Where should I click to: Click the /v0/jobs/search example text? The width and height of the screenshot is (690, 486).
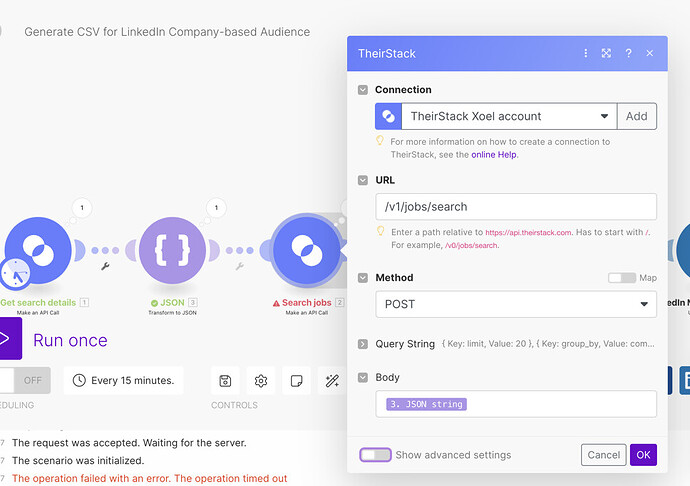471,245
